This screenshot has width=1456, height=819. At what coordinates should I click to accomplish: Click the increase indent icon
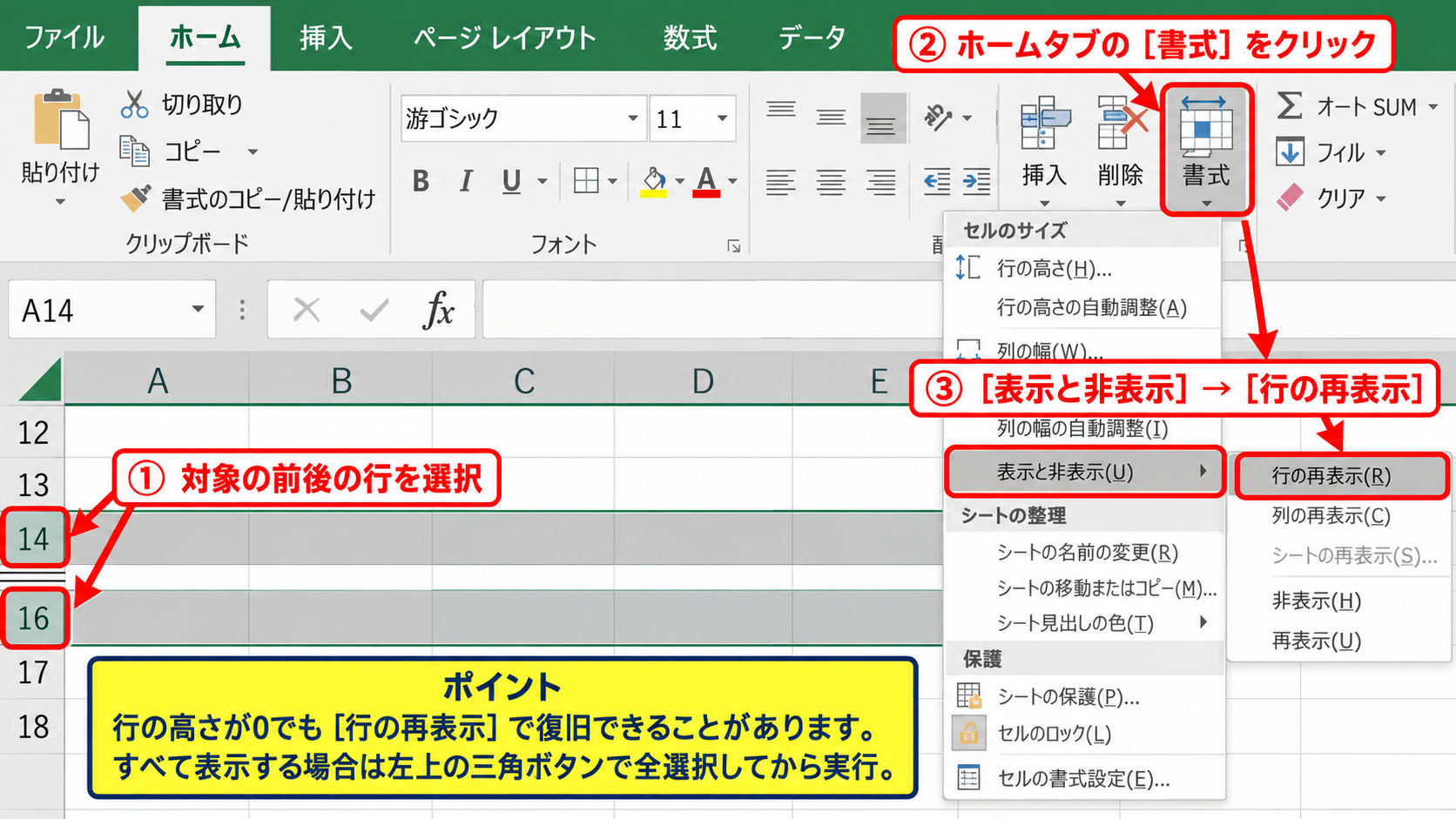click(977, 181)
